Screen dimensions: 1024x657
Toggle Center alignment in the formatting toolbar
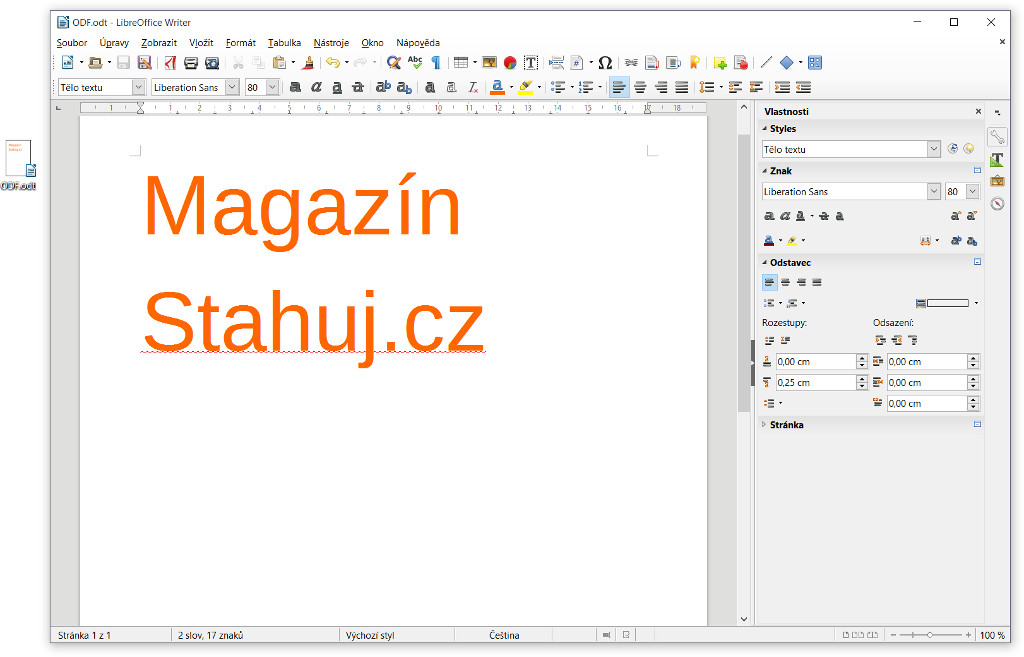pyautogui.click(x=640, y=88)
